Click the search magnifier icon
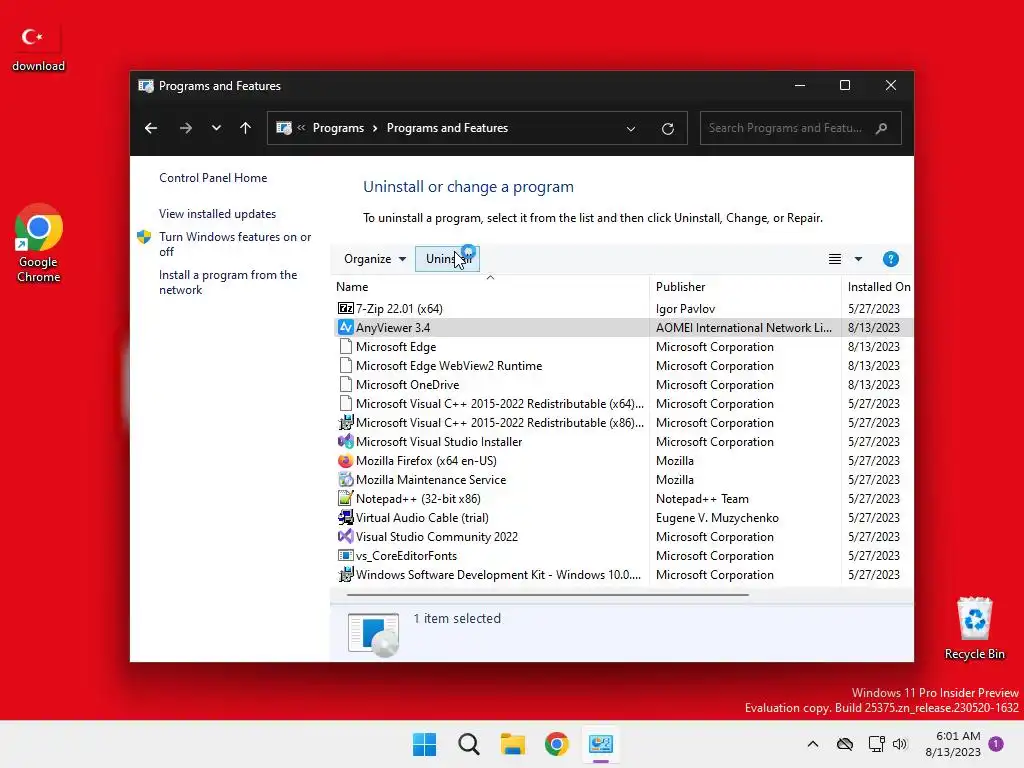This screenshot has height=768, width=1024. pyautogui.click(x=882, y=128)
